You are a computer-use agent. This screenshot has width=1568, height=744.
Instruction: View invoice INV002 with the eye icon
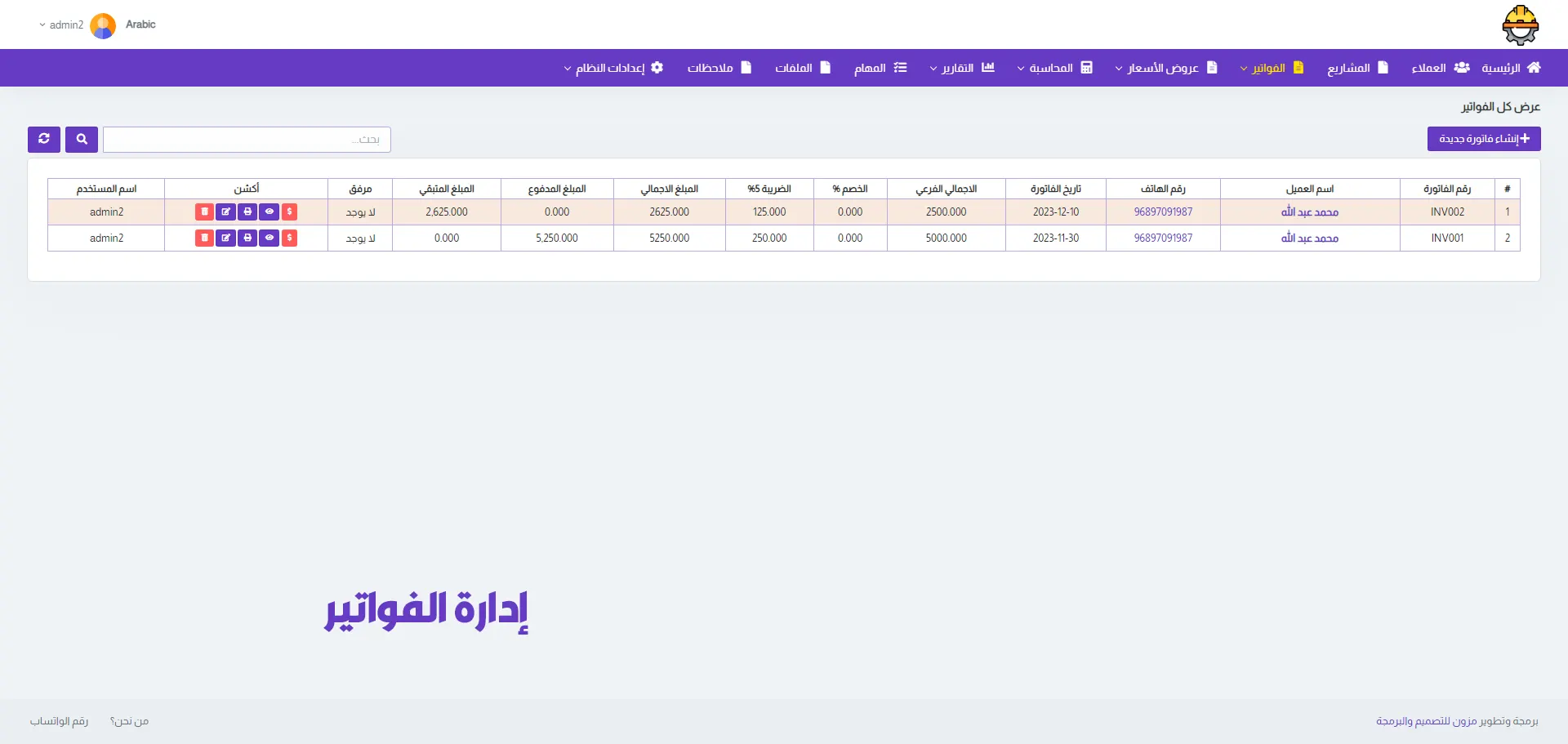point(269,212)
